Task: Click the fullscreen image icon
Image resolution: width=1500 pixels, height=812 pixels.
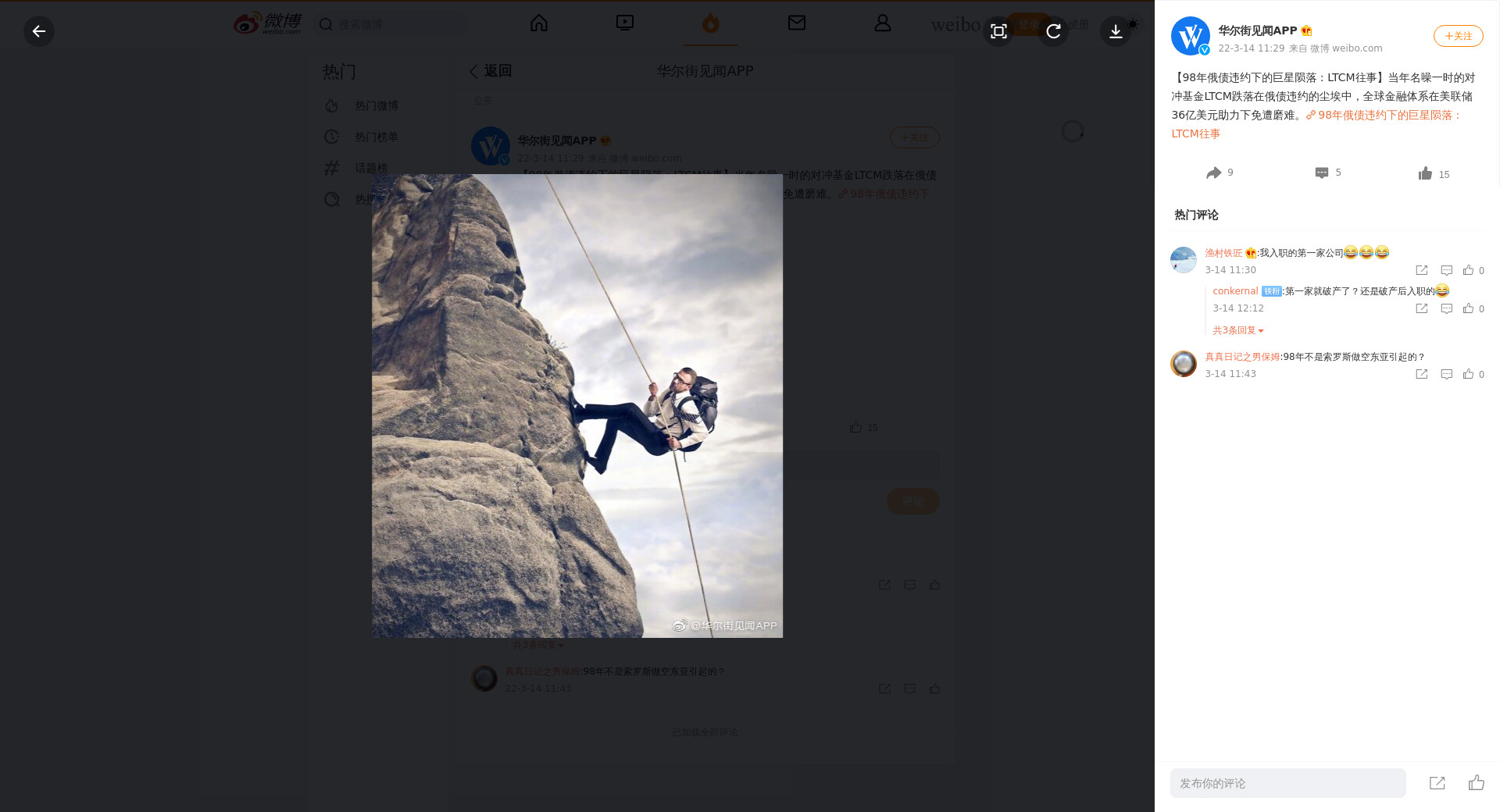Action: point(998,31)
